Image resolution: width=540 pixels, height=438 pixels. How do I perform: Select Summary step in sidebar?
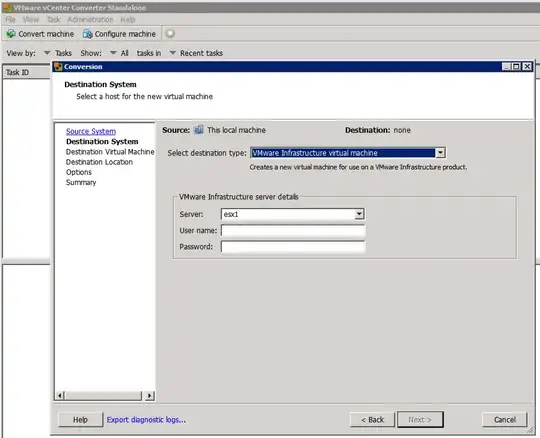point(81,182)
